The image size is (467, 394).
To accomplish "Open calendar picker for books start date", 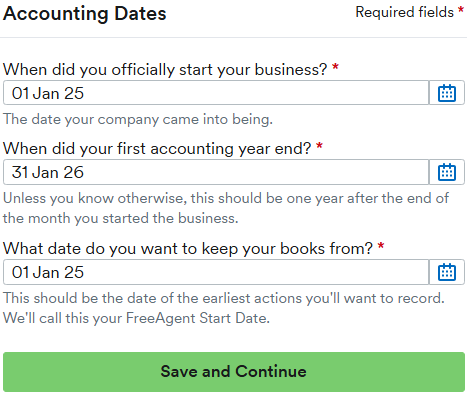I will click(447, 272).
